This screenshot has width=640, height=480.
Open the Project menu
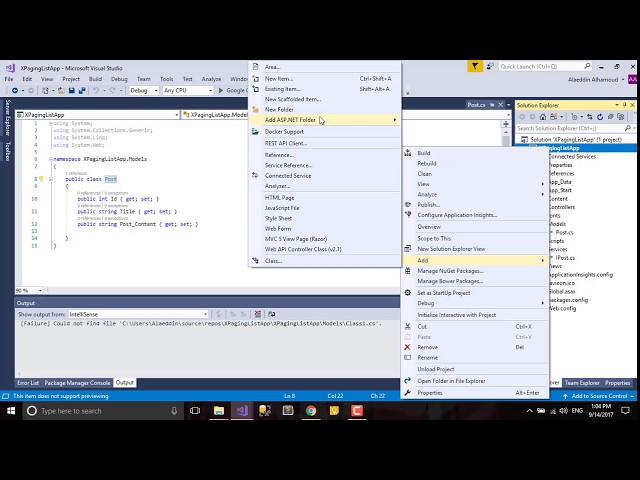tap(71, 79)
